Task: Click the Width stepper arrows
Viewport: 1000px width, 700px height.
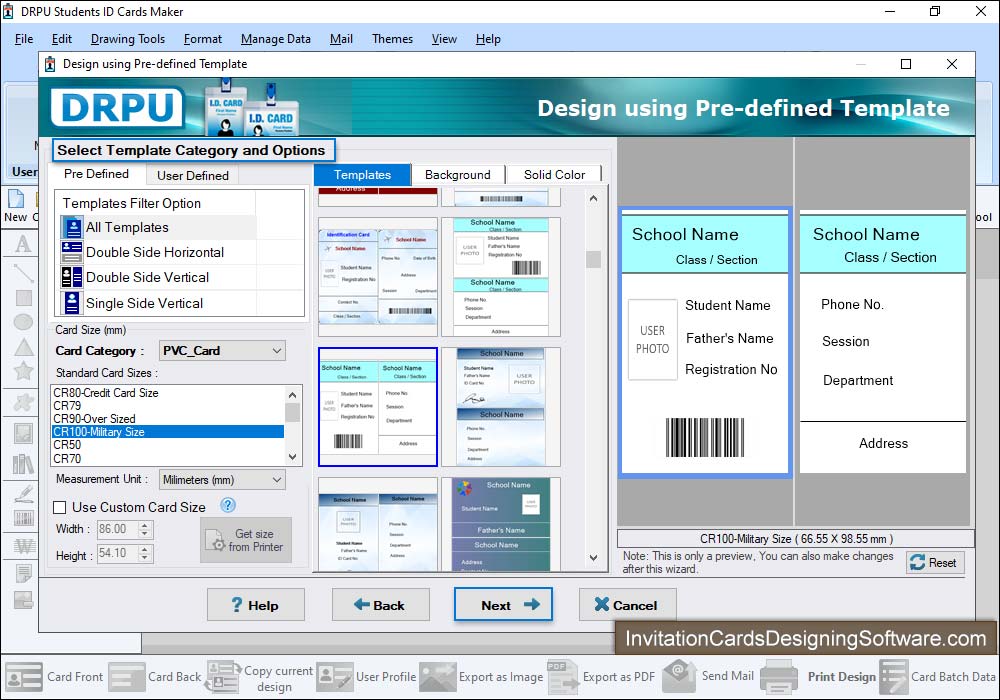Action: (x=145, y=529)
